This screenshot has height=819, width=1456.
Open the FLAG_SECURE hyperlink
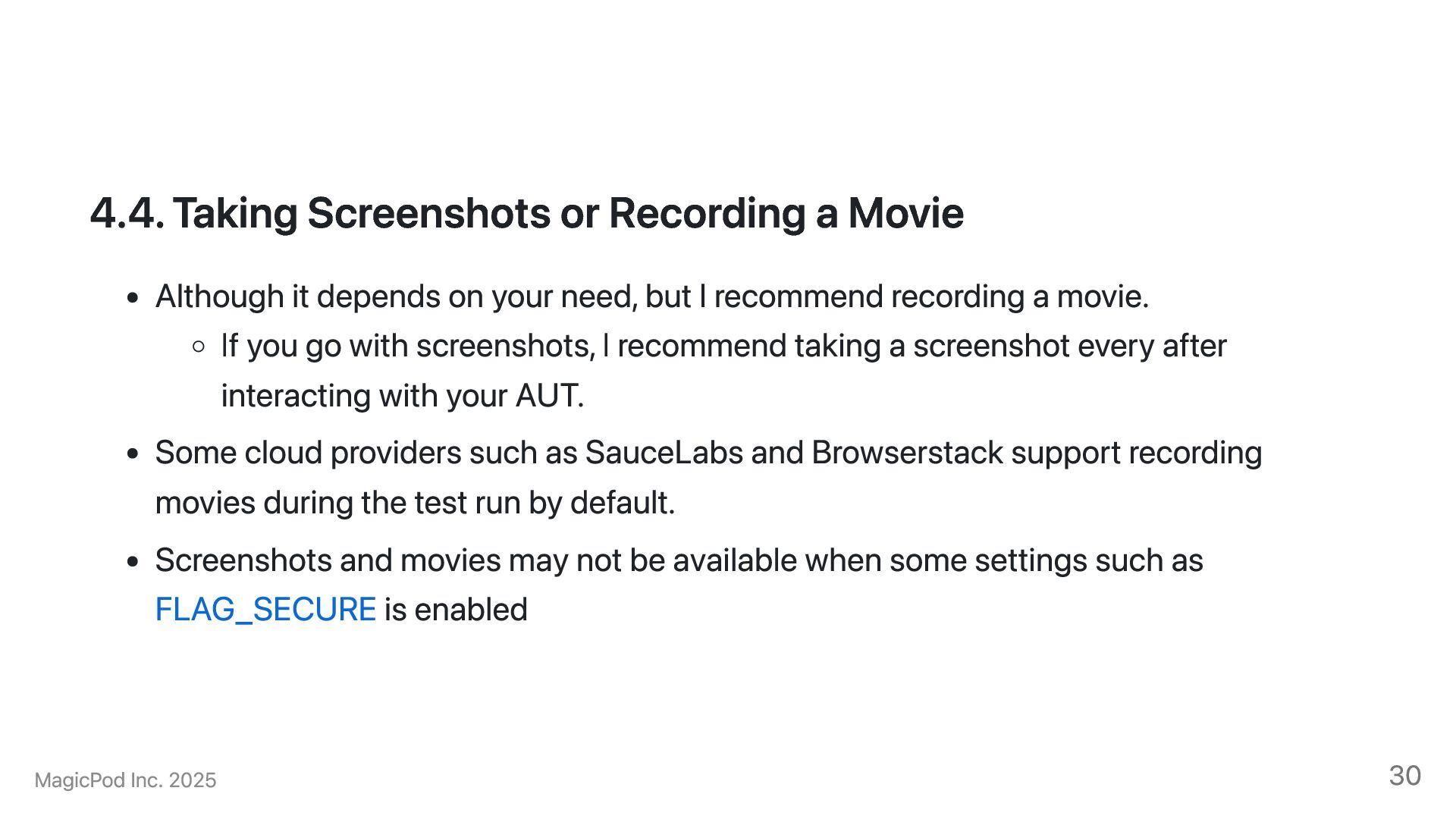(265, 610)
